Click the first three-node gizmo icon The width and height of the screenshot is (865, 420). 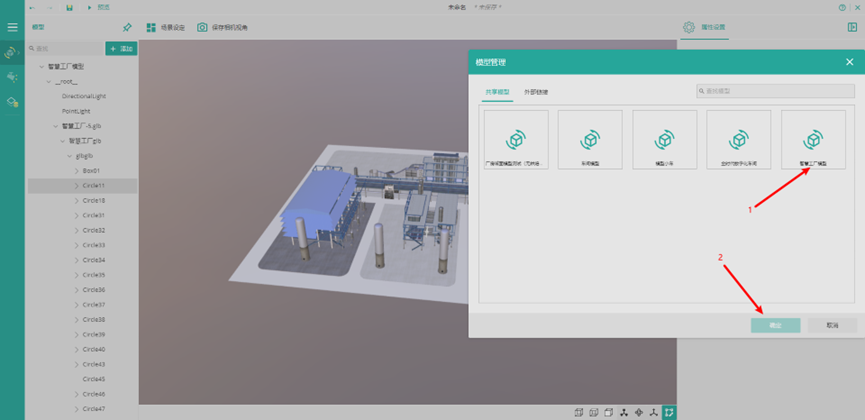624,412
